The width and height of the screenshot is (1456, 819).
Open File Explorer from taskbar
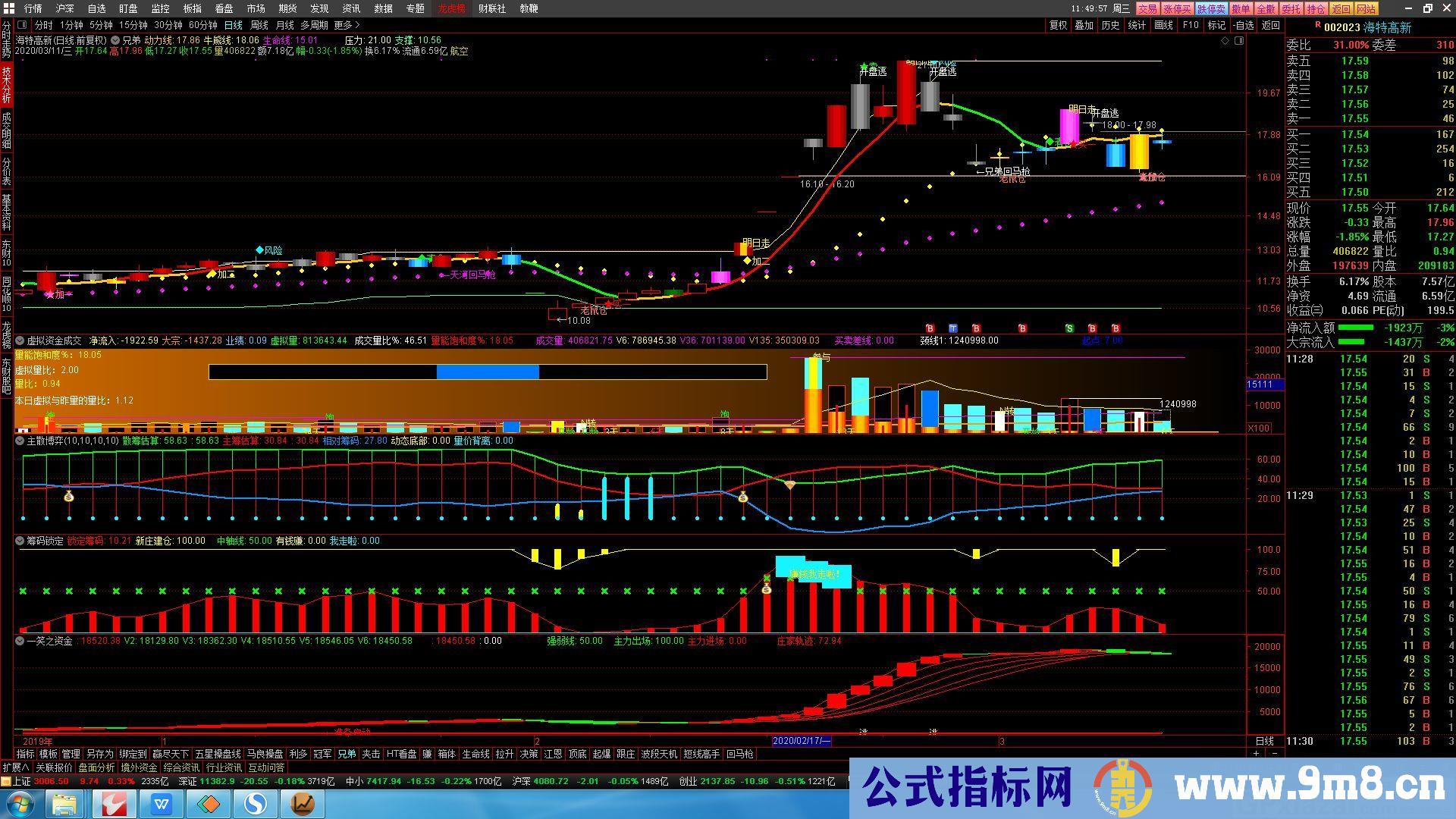pyautogui.click(x=65, y=804)
